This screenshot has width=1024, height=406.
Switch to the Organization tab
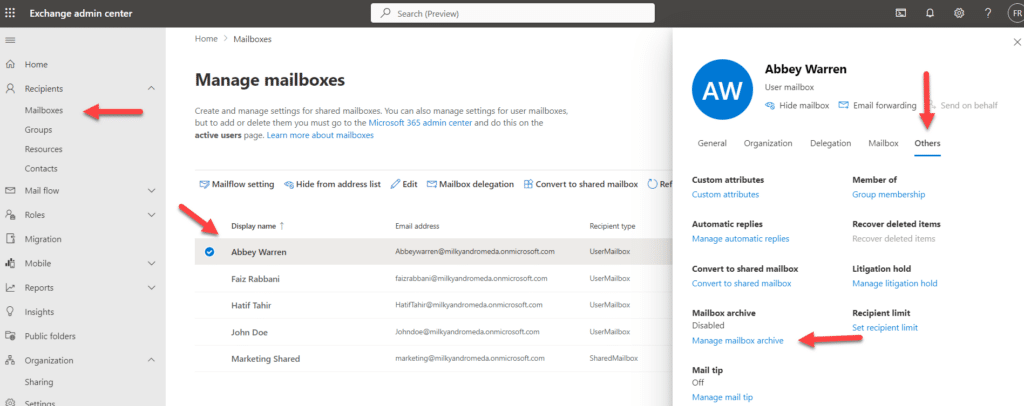pyautogui.click(x=768, y=143)
